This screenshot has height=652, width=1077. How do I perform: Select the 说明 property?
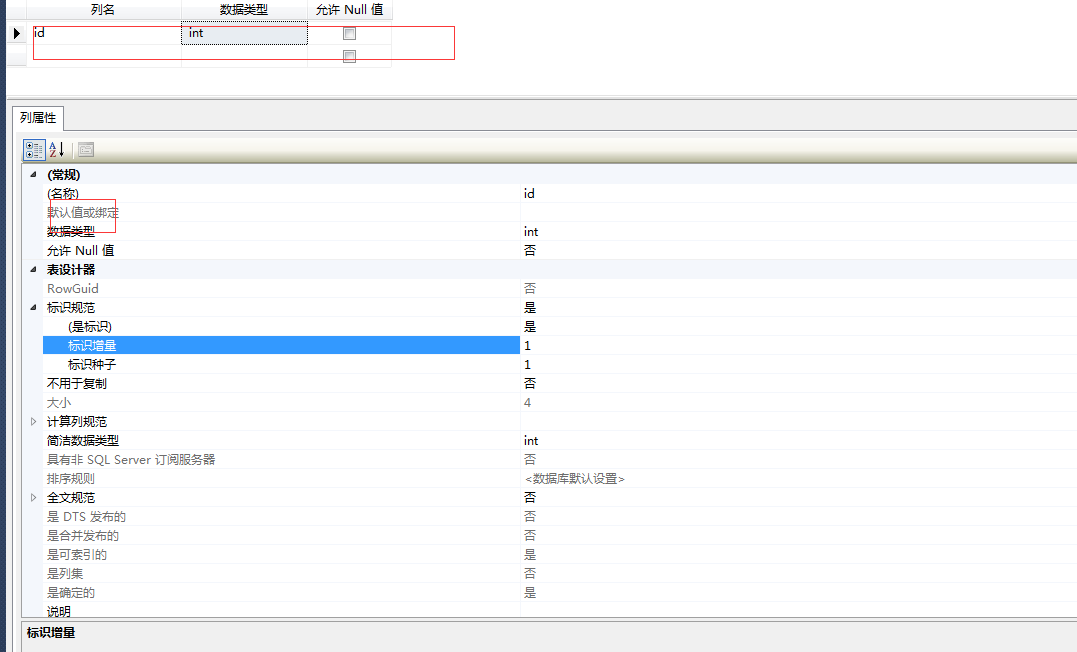click(281, 611)
